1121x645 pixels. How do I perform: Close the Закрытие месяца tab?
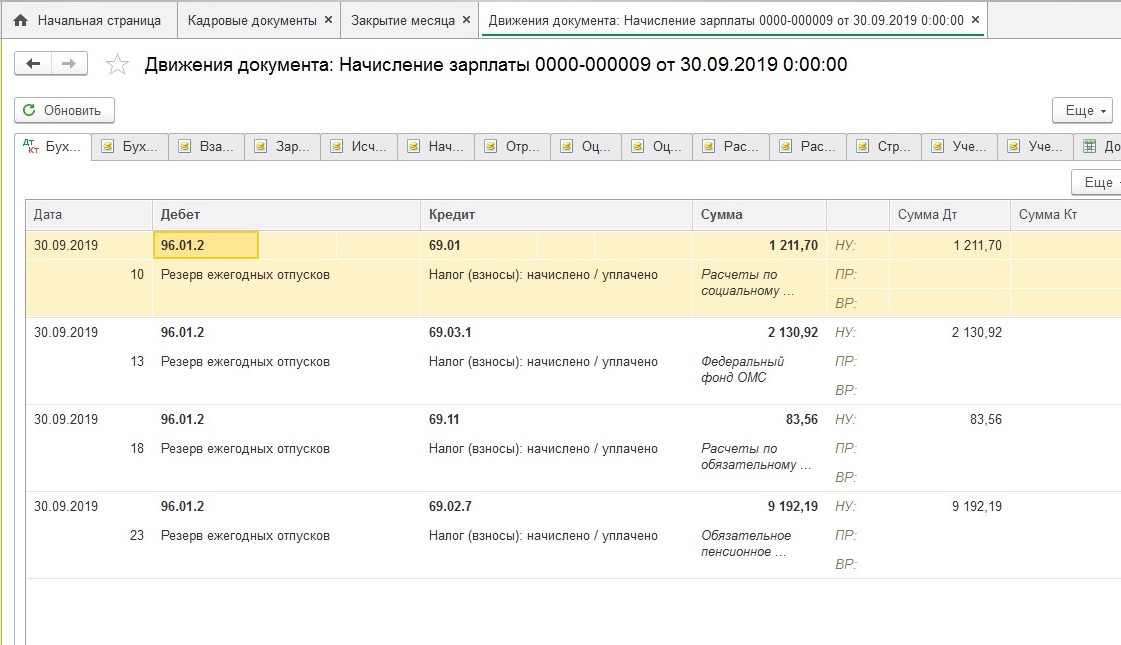click(468, 20)
